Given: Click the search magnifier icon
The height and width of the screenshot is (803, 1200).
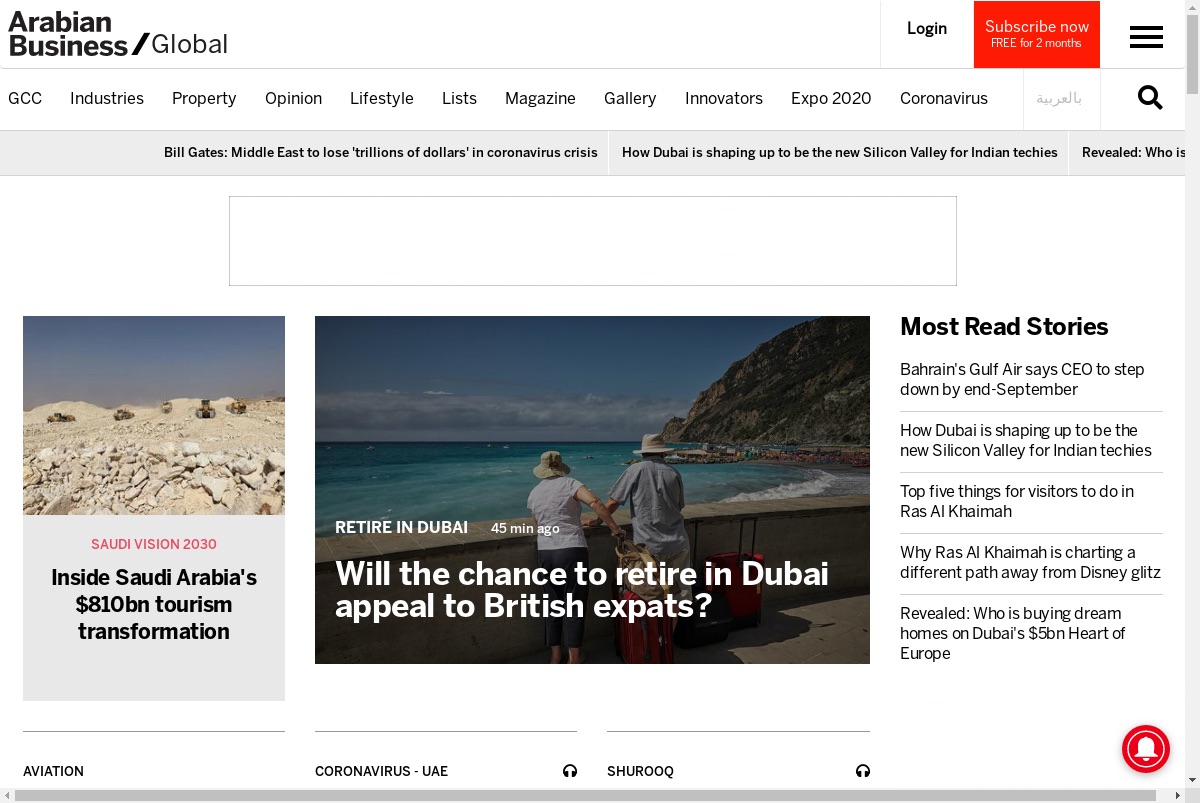Looking at the screenshot, I should [1150, 97].
